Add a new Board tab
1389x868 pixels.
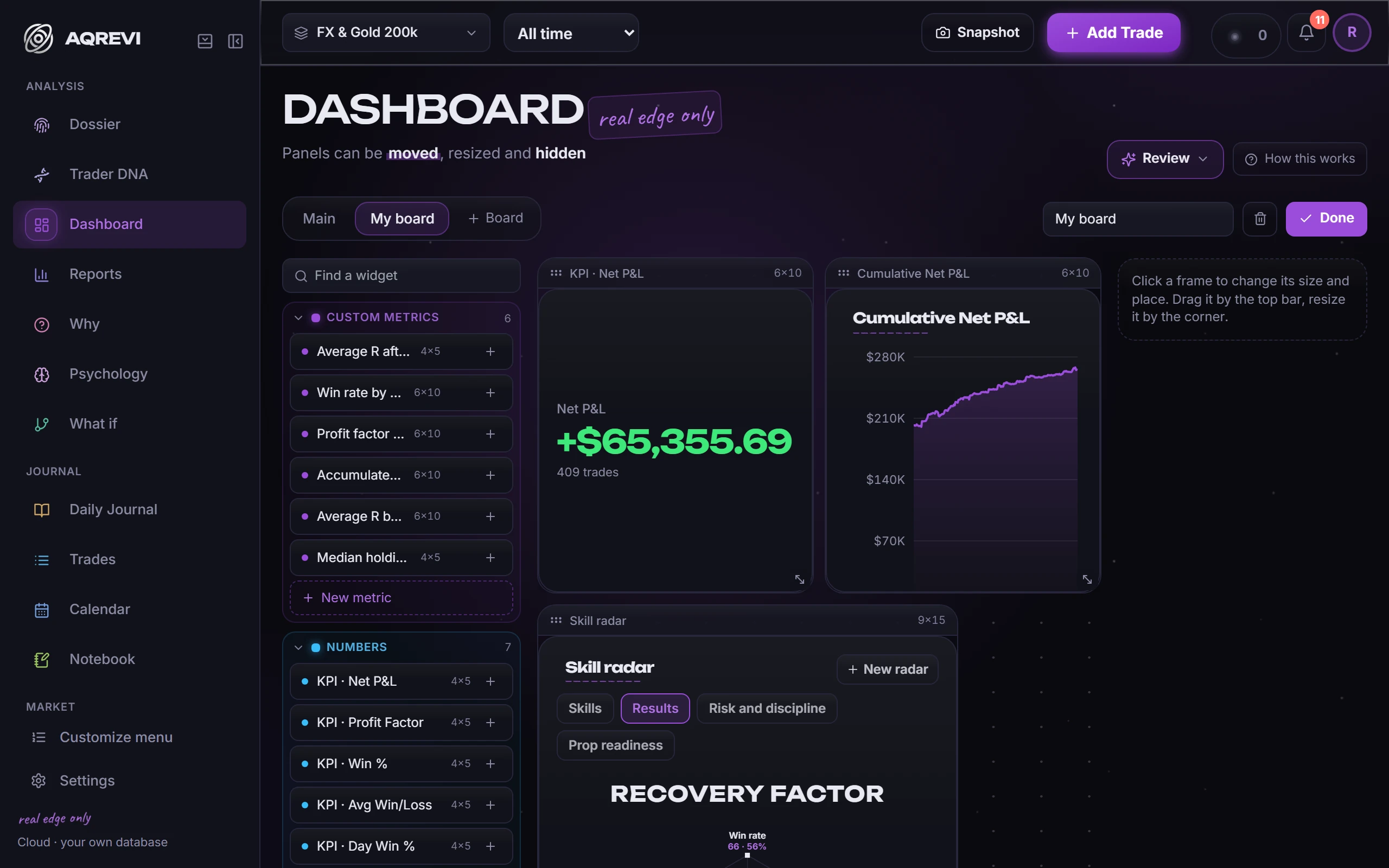[495, 218]
